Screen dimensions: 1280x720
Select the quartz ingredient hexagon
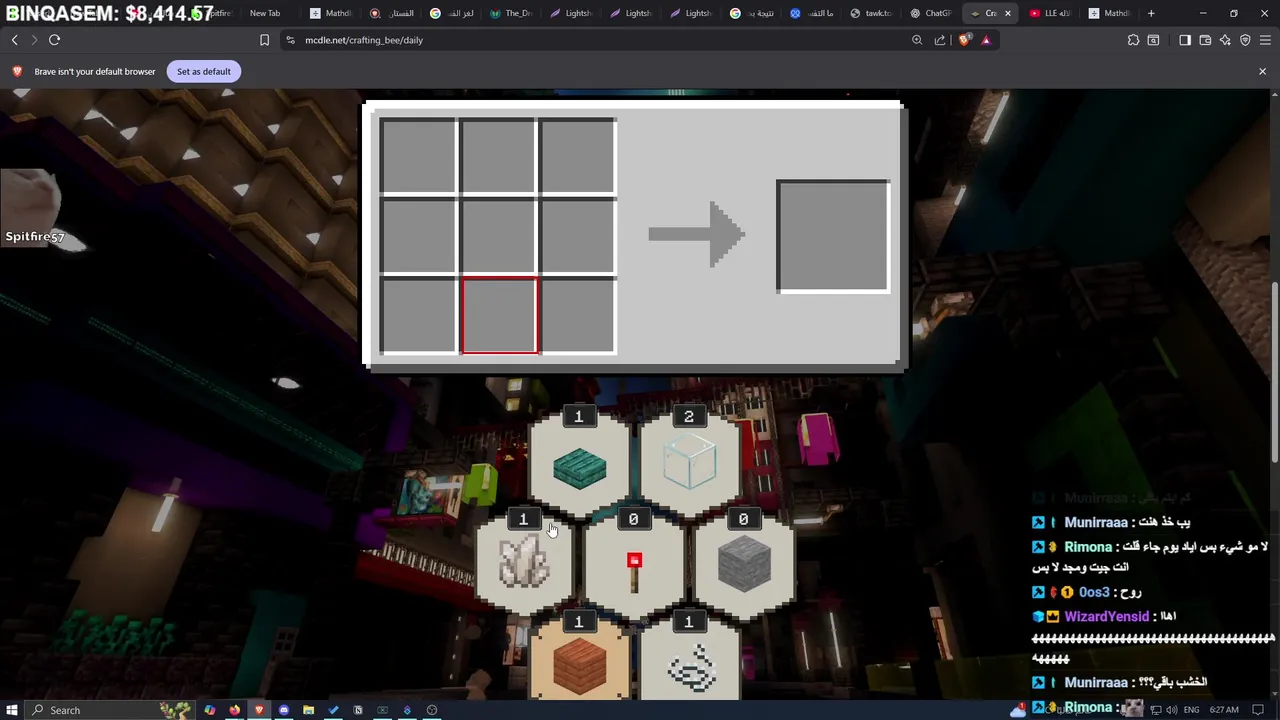pyautogui.click(x=524, y=566)
